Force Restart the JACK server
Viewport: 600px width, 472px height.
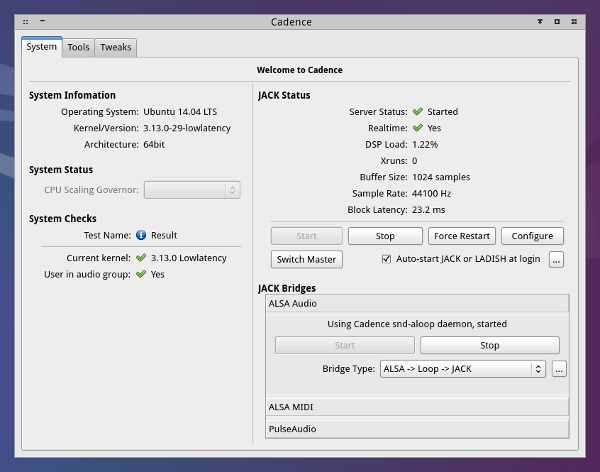click(462, 236)
